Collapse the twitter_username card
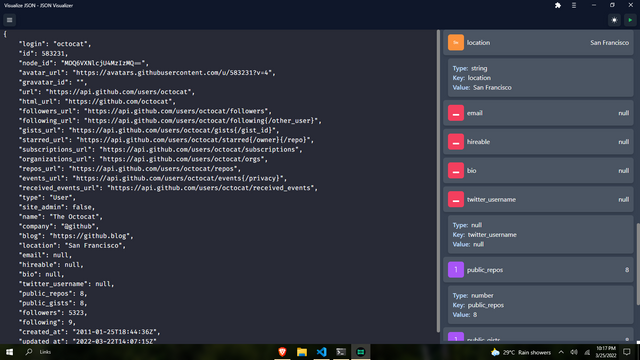The image size is (640, 360). coord(538,199)
